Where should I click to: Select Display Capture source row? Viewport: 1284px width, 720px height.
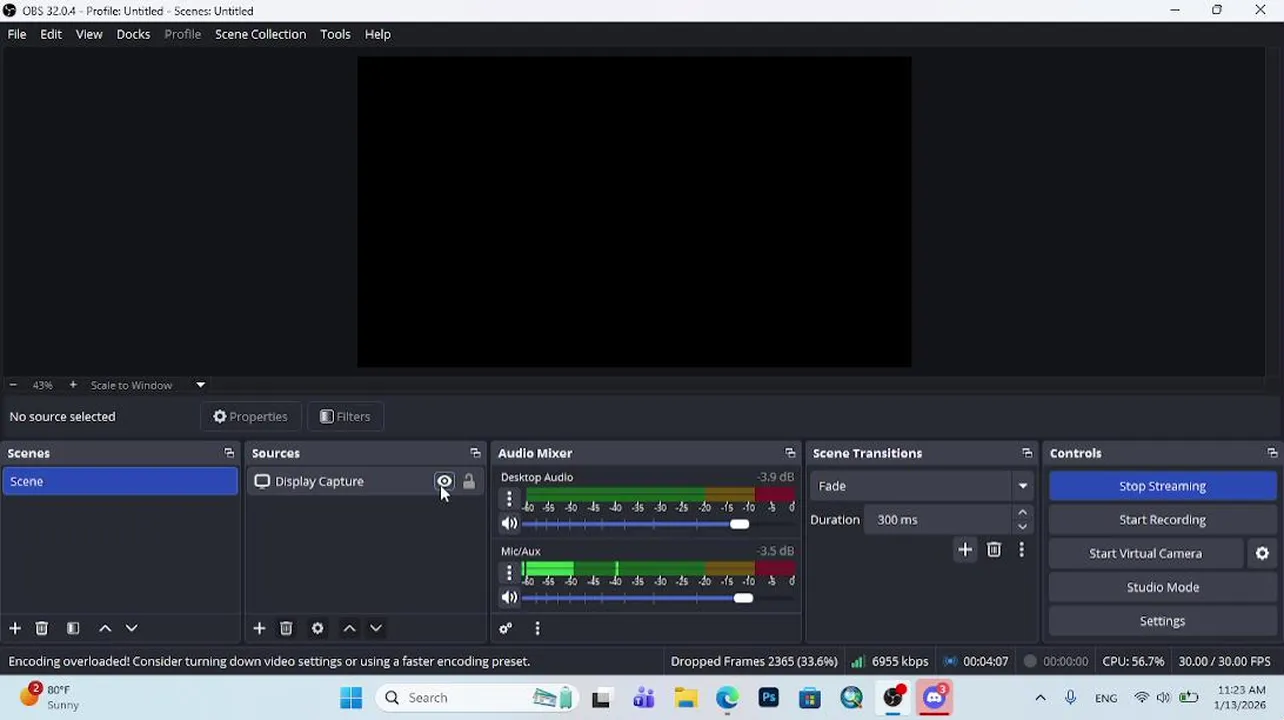point(366,481)
